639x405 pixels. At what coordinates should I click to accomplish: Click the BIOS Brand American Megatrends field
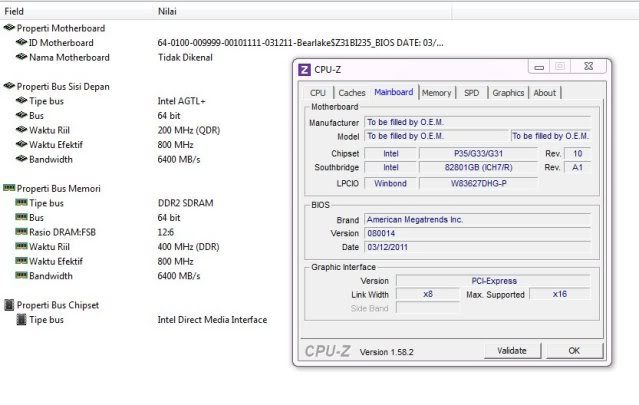[x=477, y=220]
